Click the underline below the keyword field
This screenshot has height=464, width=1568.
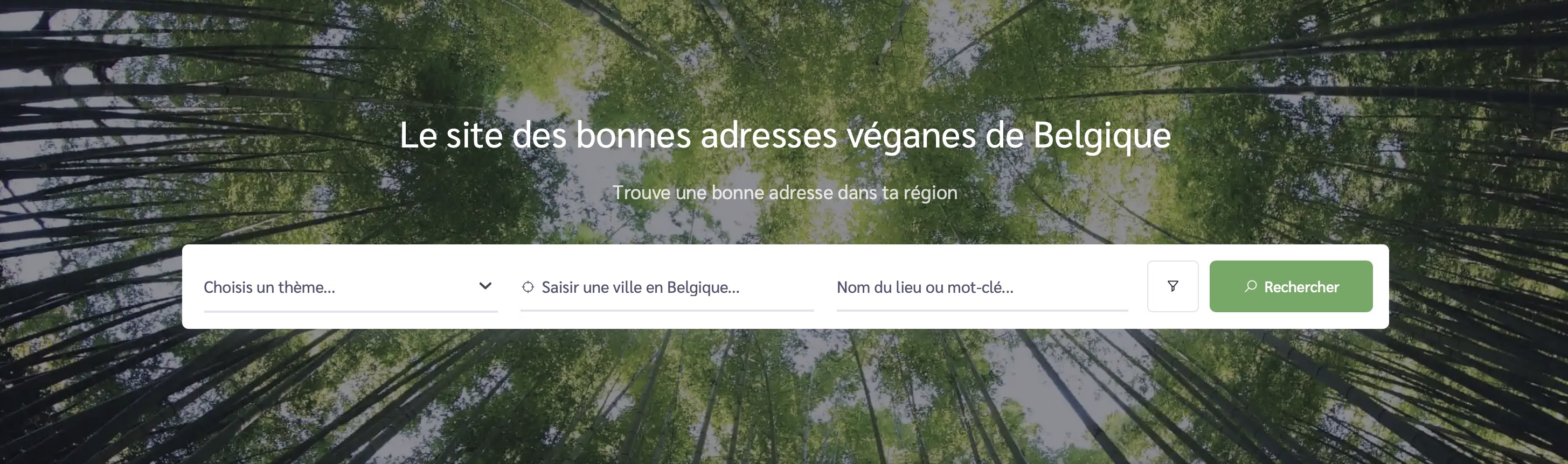tap(982, 310)
